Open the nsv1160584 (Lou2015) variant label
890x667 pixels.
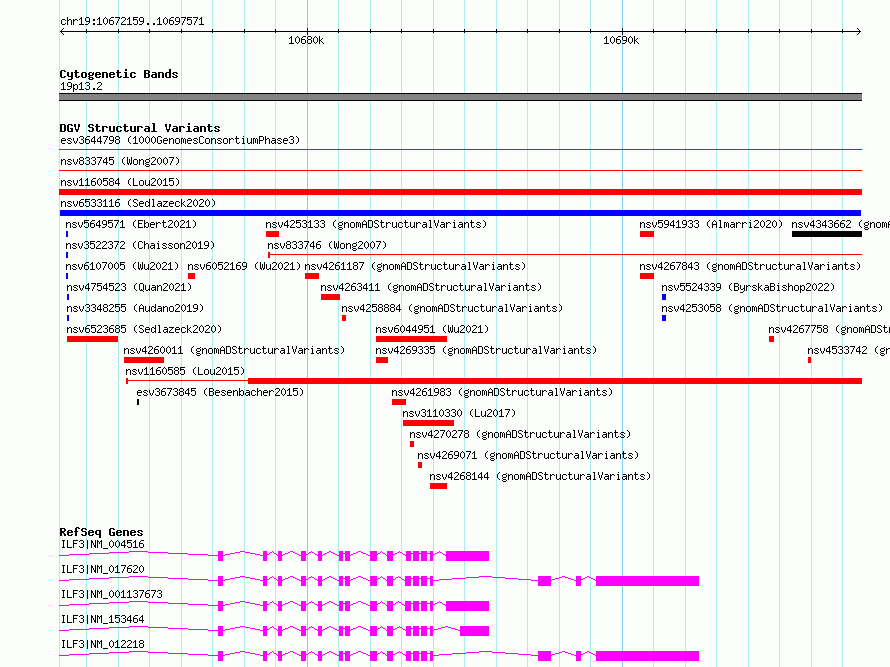click(120, 182)
